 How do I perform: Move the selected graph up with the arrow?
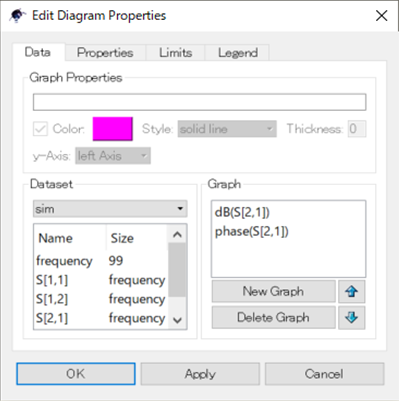(x=352, y=292)
